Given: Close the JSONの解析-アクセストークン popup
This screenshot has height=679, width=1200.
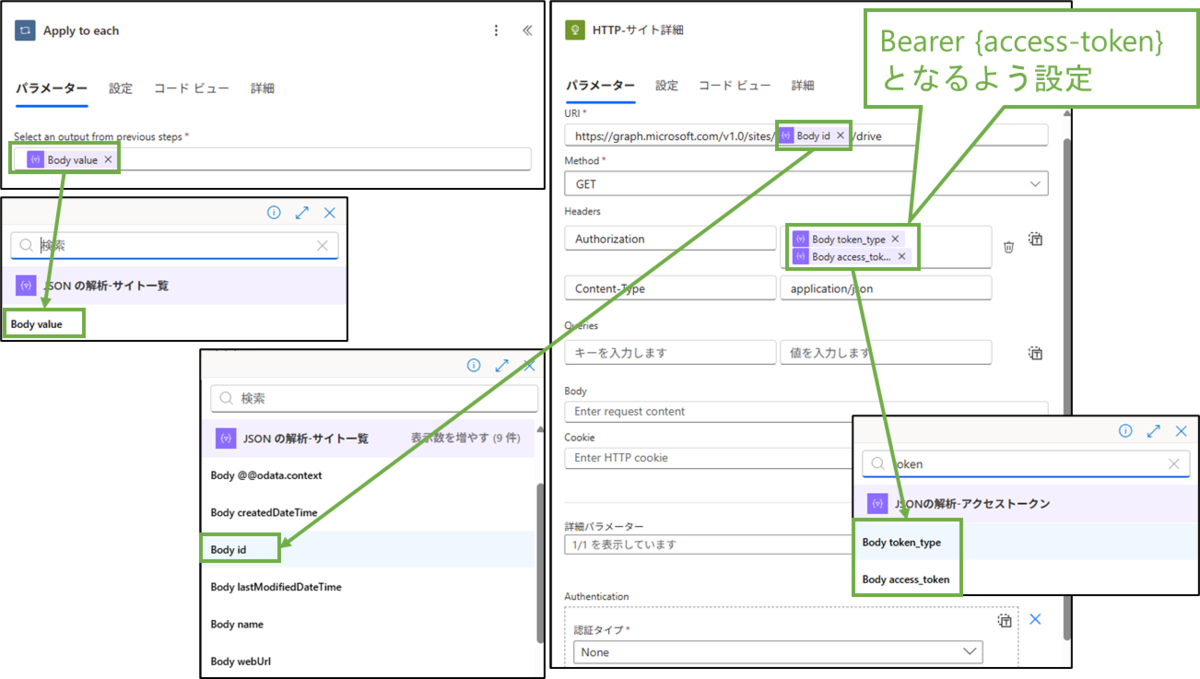Looking at the screenshot, I should [1181, 431].
